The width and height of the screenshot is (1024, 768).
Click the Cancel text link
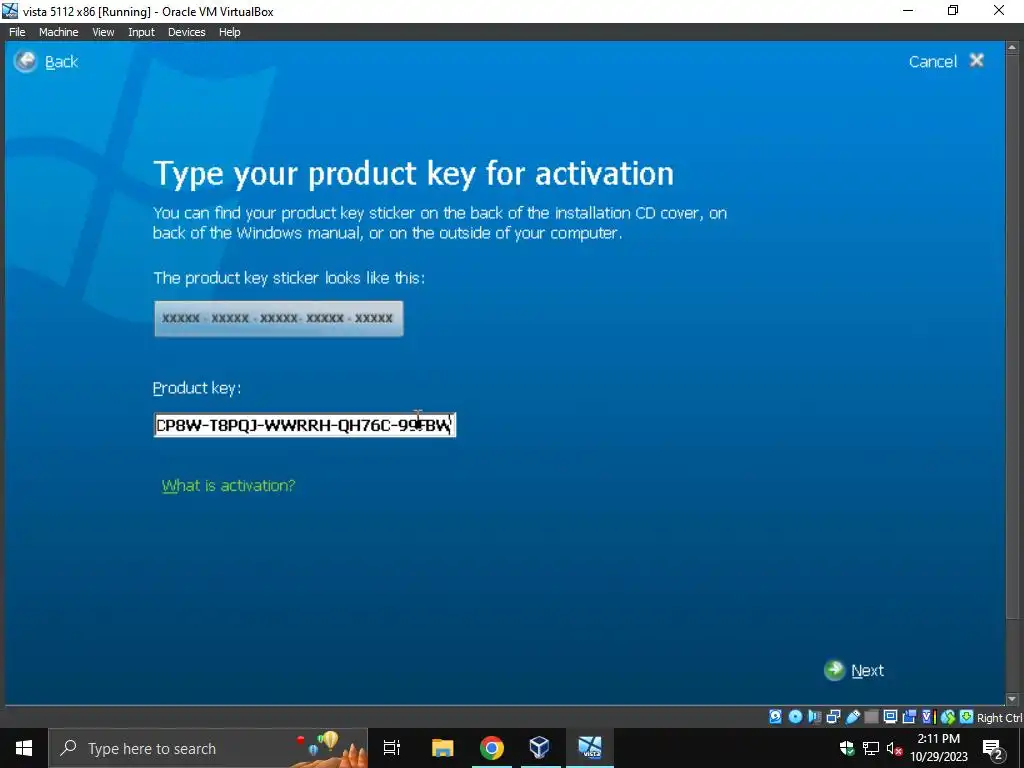(x=933, y=61)
